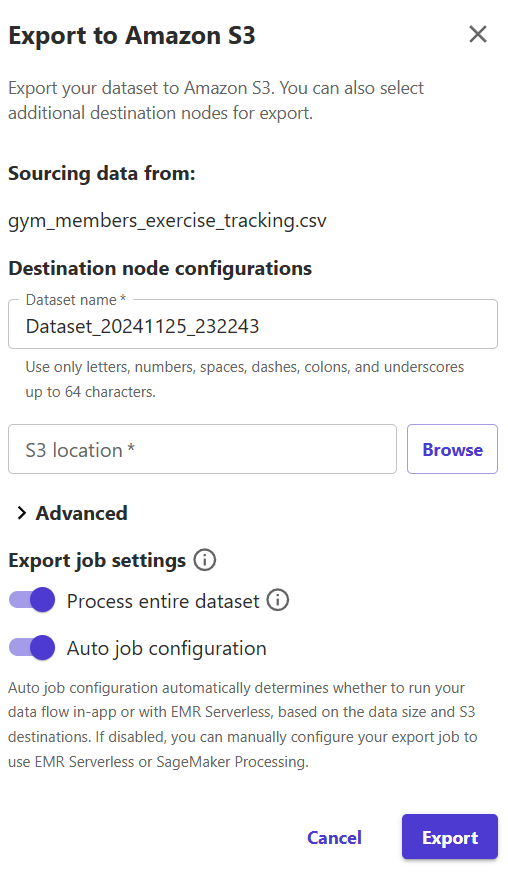
Task: Click into the S3 location input box
Action: coord(202,449)
